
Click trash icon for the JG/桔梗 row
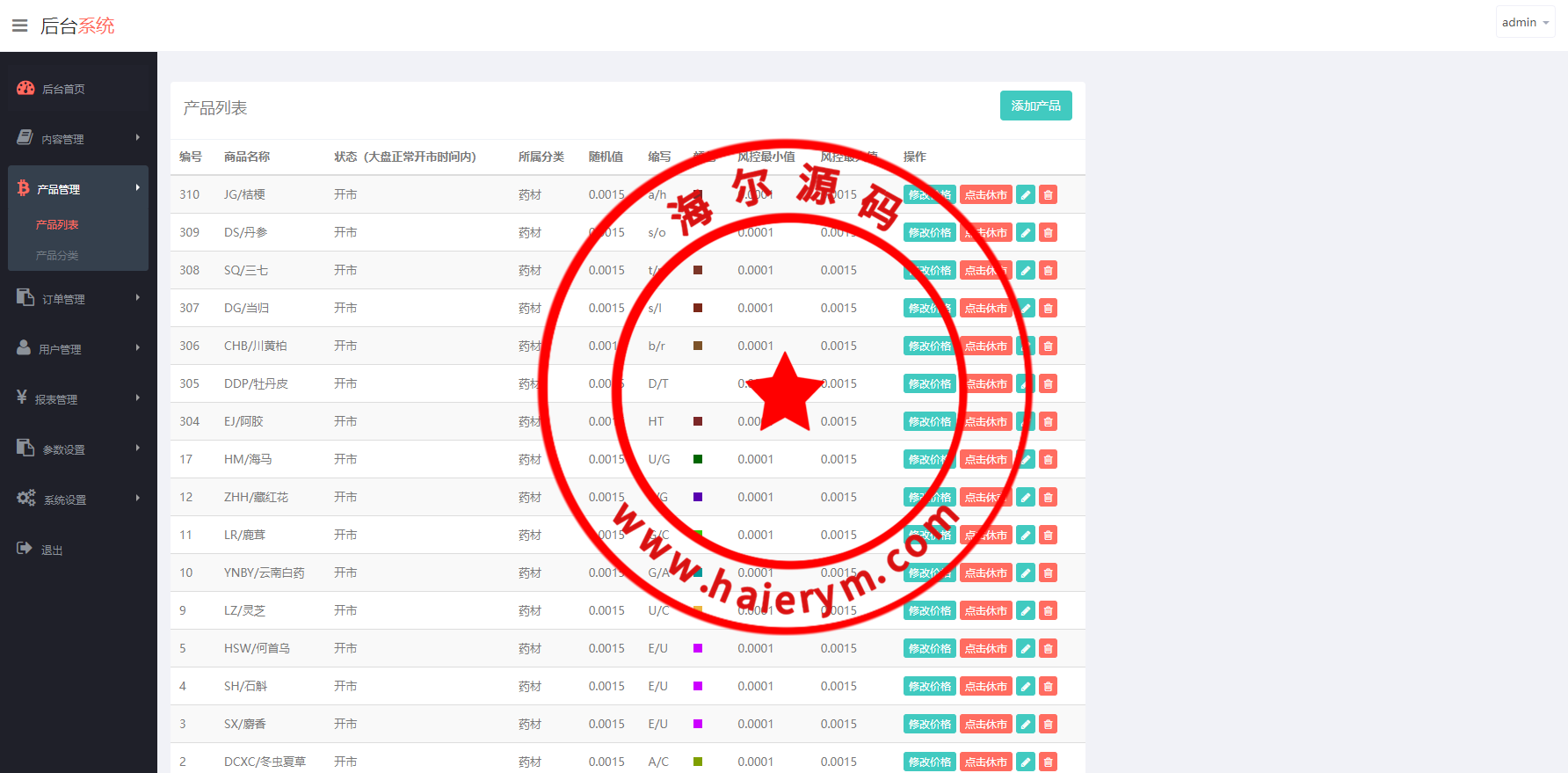(x=1048, y=194)
